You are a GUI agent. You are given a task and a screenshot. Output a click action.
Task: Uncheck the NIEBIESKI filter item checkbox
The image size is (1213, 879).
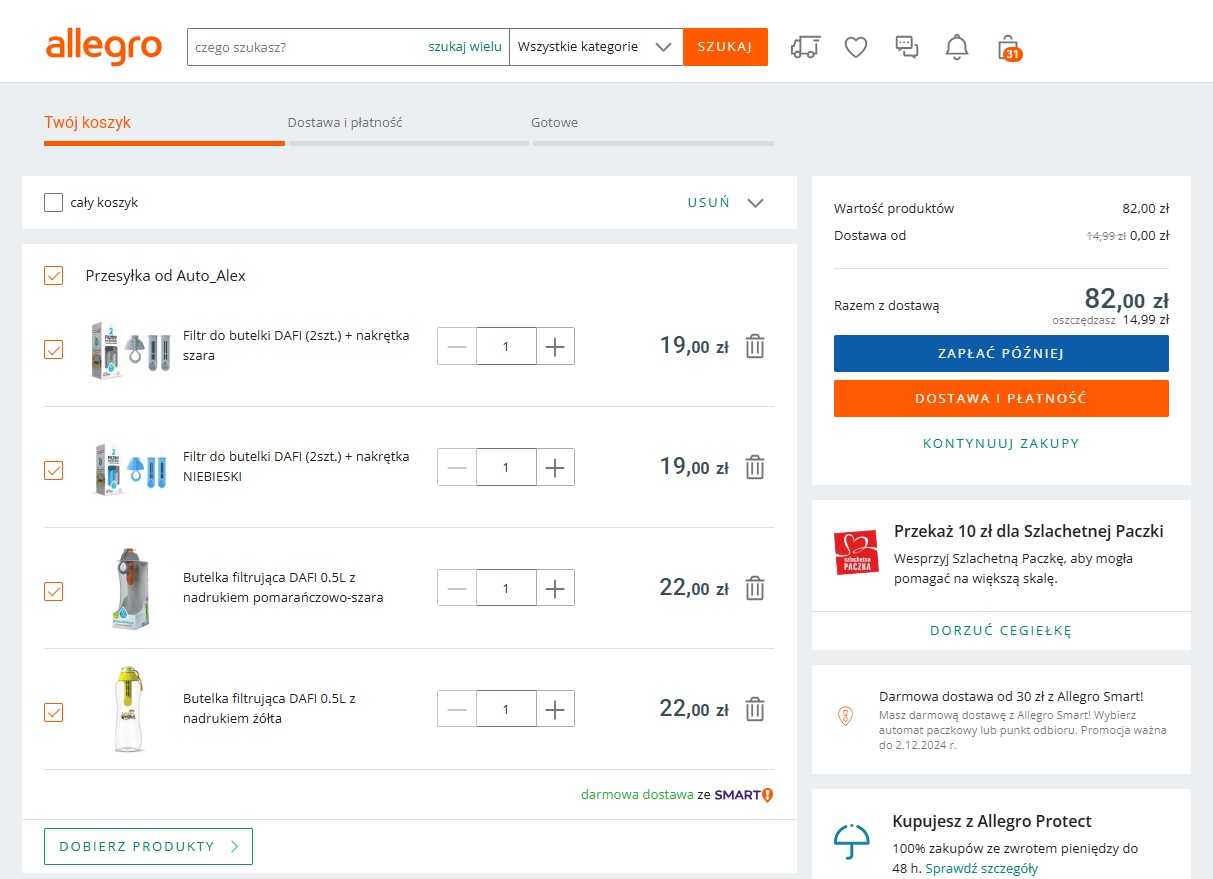(x=54, y=468)
